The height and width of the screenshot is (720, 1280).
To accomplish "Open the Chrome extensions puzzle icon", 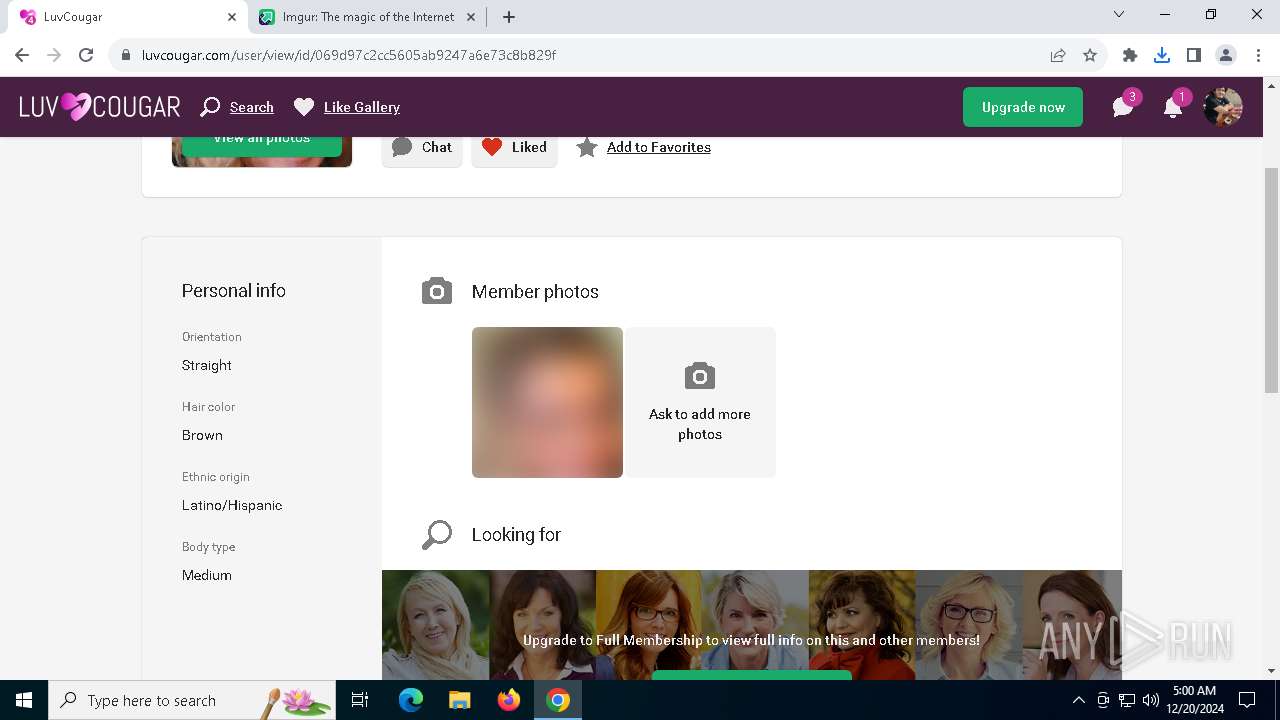I will tap(1130, 55).
